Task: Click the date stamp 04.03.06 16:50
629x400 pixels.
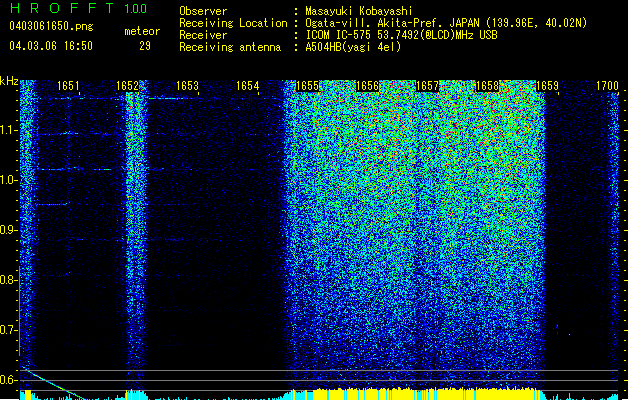Action: click(x=51, y=46)
